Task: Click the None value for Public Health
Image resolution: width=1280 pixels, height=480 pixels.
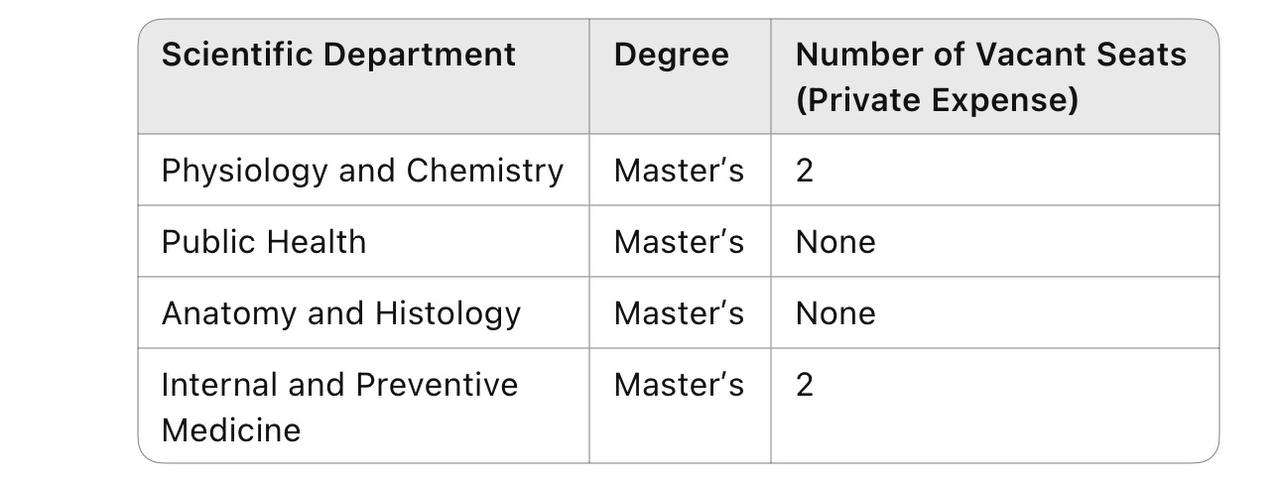Action: 835,242
